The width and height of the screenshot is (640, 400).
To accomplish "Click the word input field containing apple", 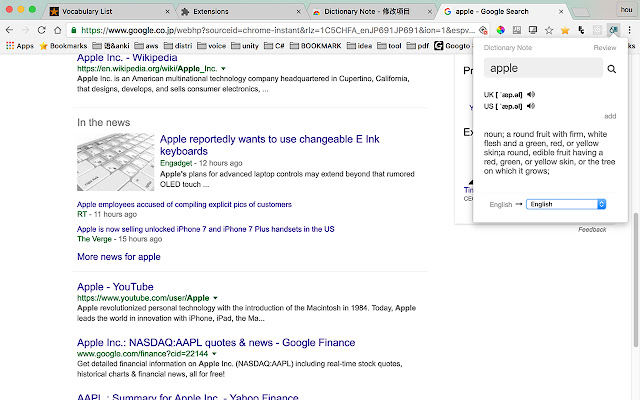I will [543, 68].
